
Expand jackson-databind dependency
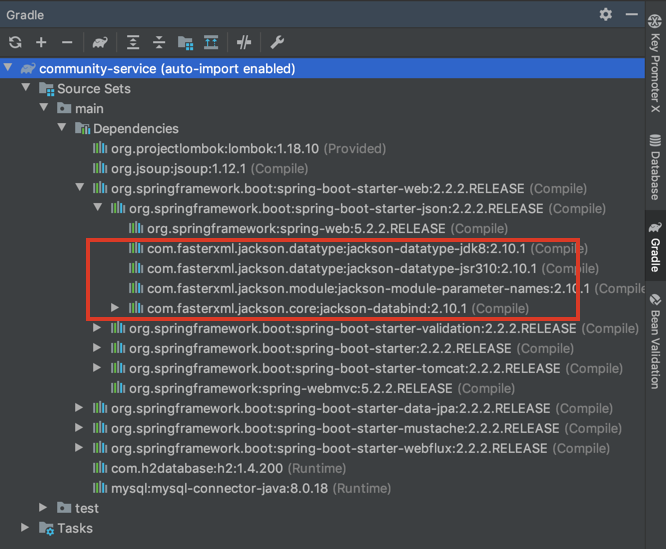pos(115,307)
